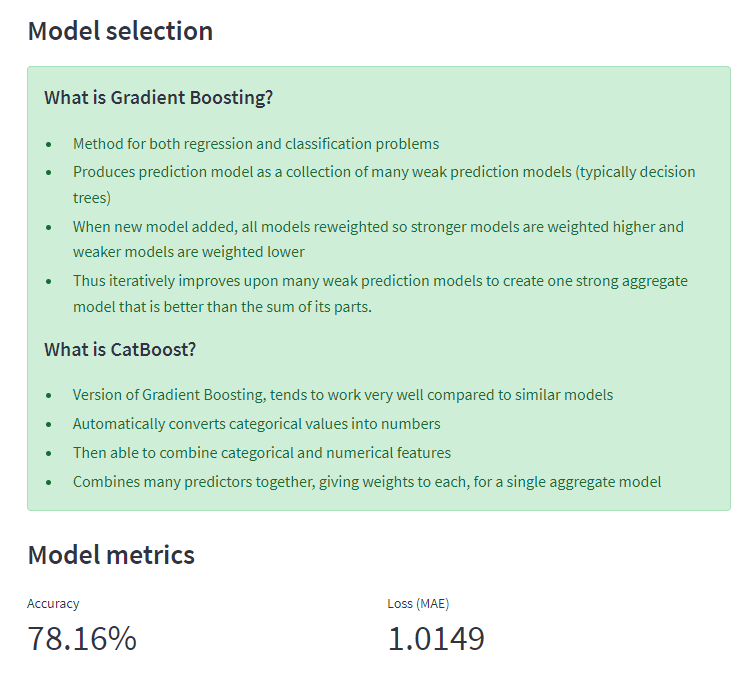Click the 1.0149 loss value
This screenshot has width=744, height=695.
tap(436, 639)
